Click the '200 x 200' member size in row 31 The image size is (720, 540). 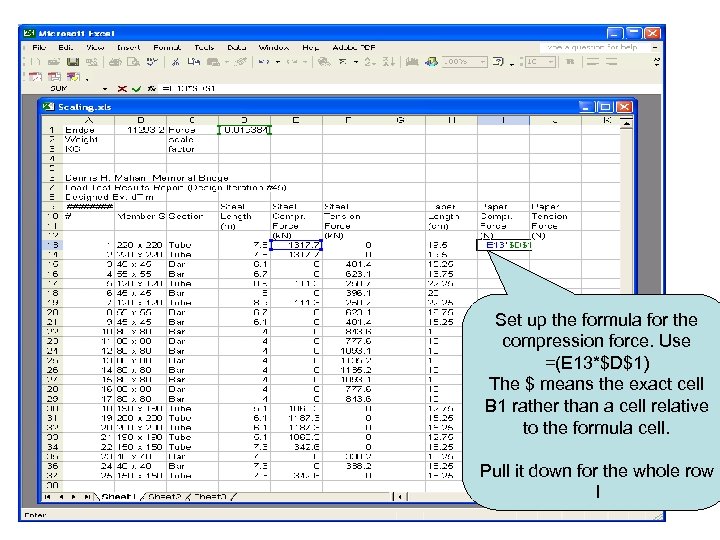[x=141, y=418]
